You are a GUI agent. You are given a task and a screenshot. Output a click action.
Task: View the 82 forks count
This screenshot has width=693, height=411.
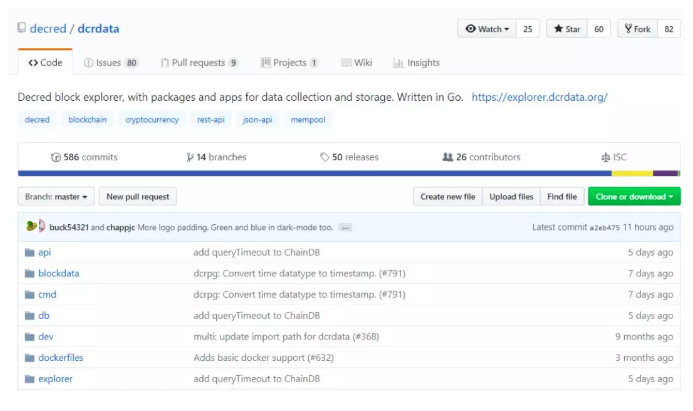[669, 29]
